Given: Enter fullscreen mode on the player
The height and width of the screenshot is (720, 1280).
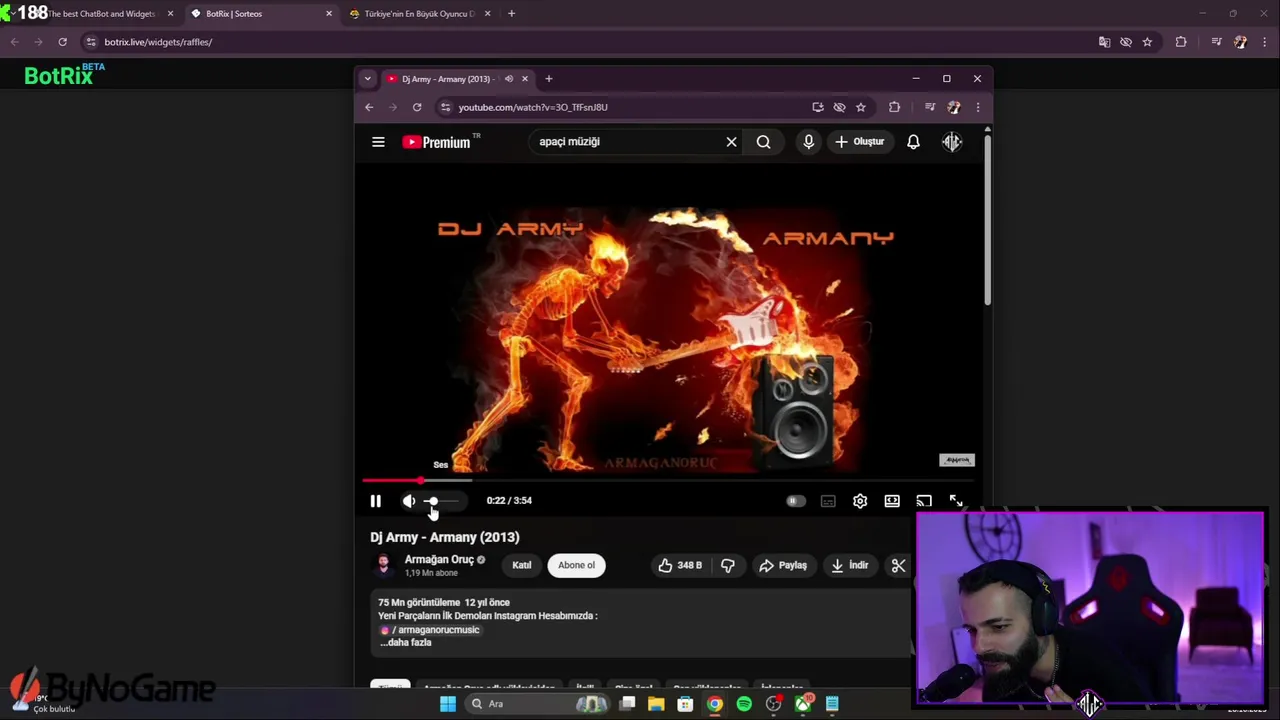Looking at the screenshot, I should [x=956, y=501].
